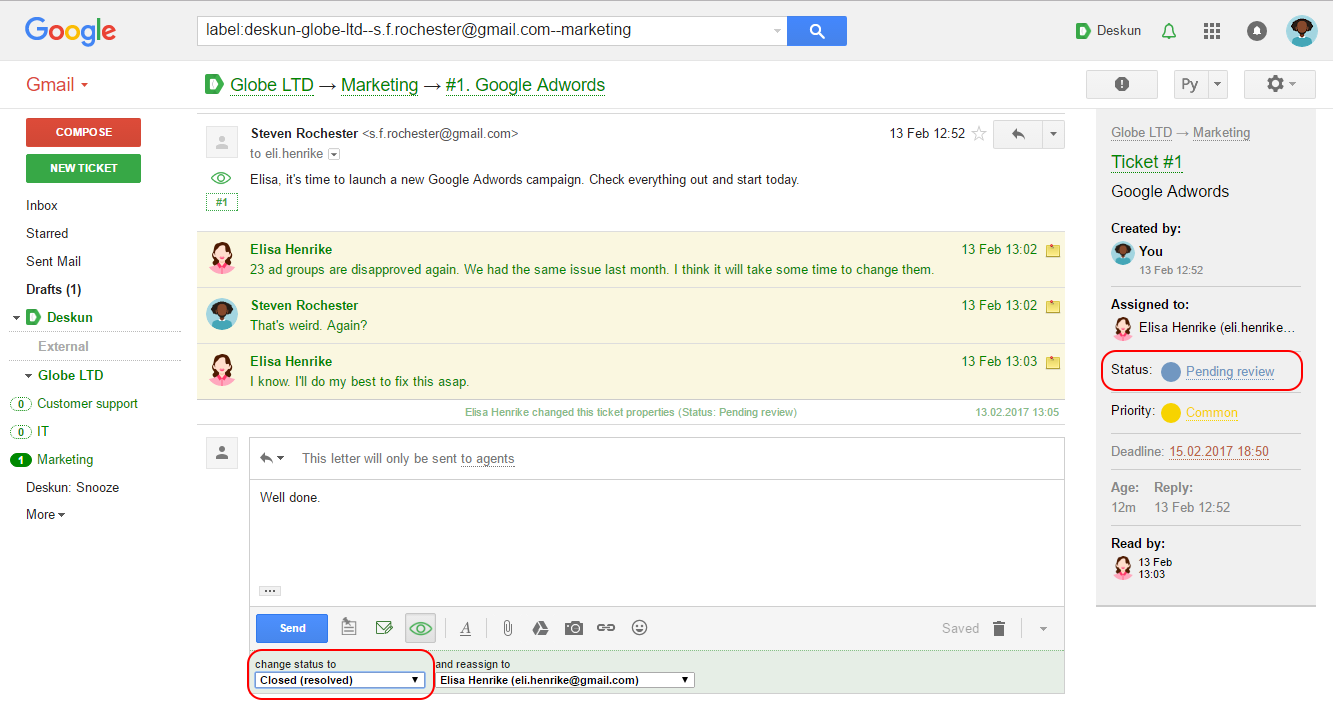Viewport: 1333px width, 711px height.
Task: Click note icon on Steven Rochester 'That's weird' comment
Action: (x=1052, y=306)
